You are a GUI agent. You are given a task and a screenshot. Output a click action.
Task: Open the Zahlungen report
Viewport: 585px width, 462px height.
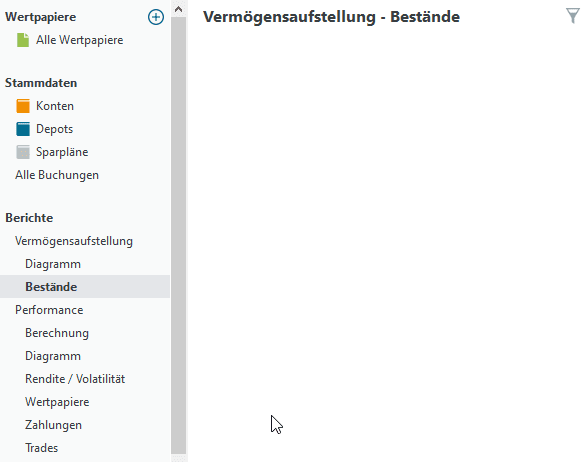(x=53, y=425)
